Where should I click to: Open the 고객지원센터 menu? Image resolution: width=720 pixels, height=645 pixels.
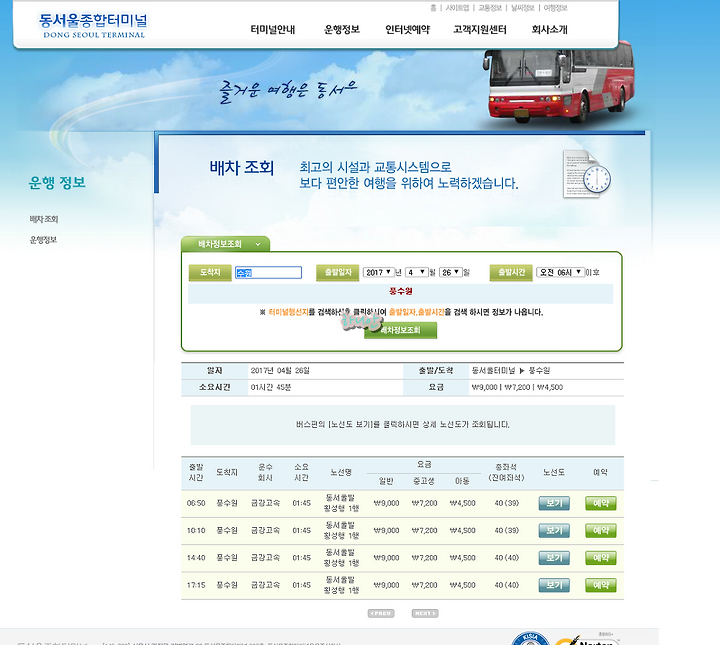(x=480, y=29)
